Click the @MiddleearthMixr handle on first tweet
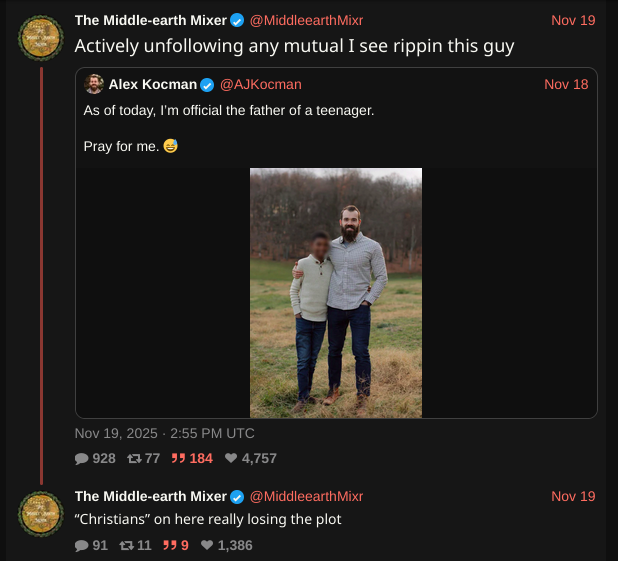Viewport: 618px width, 561px height. [306, 20]
